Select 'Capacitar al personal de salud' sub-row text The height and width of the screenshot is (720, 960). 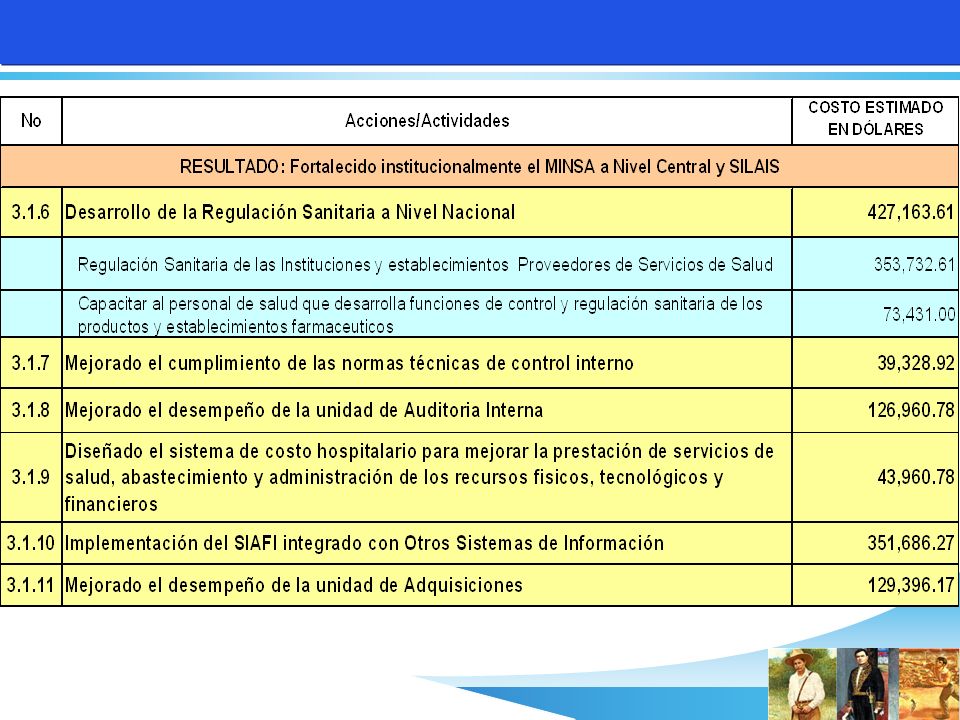coord(420,315)
